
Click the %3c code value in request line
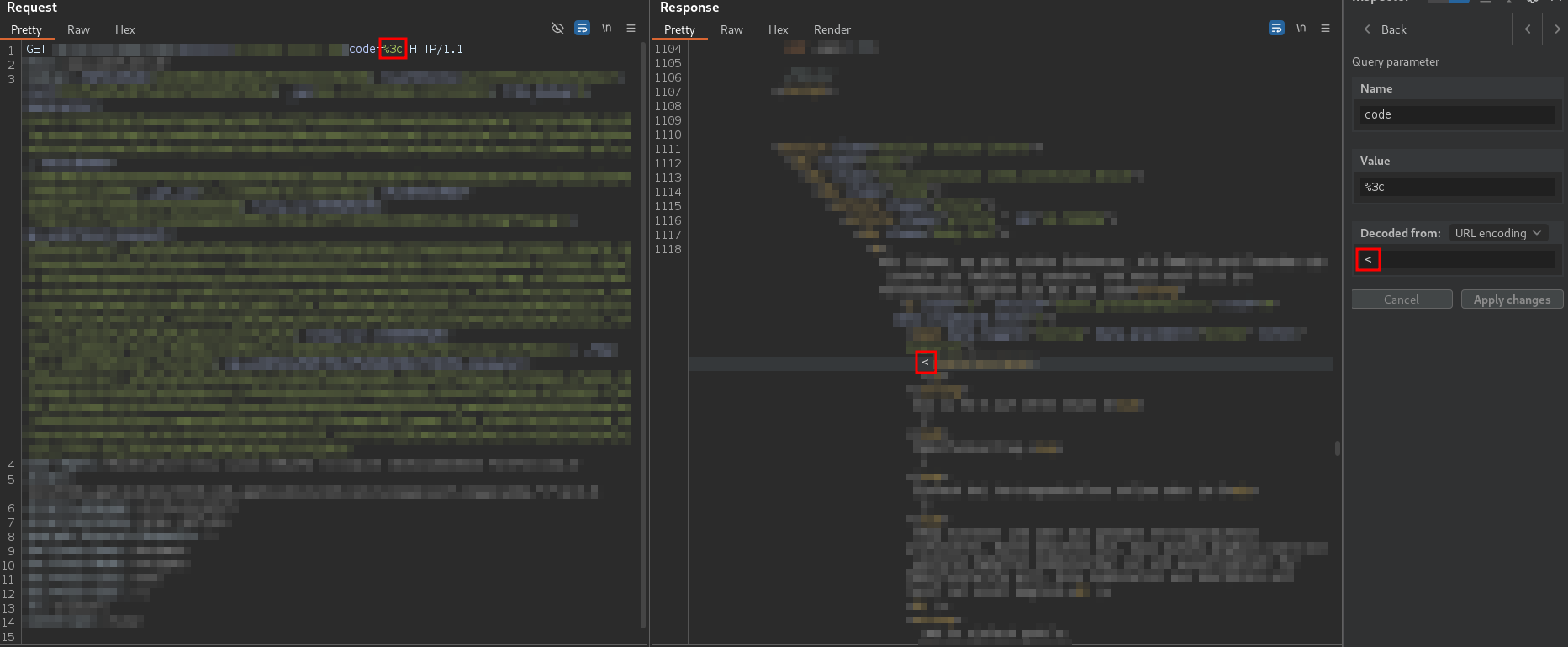coord(393,49)
